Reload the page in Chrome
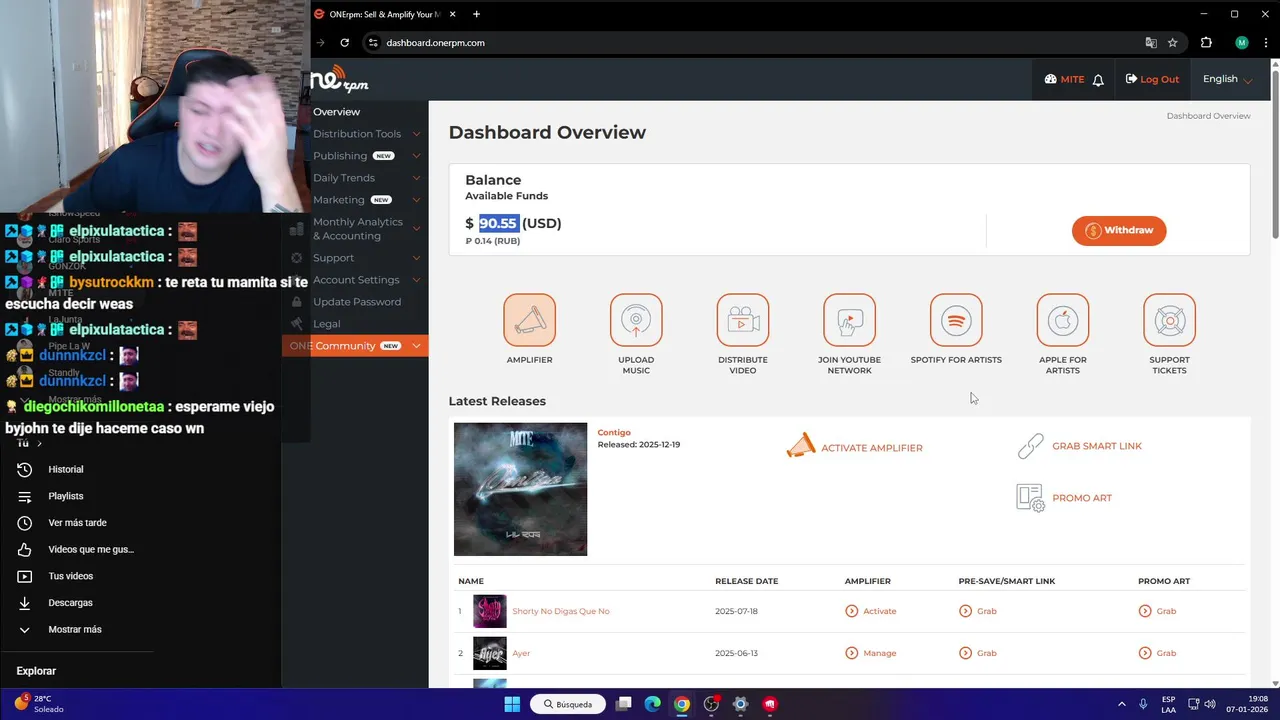Image resolution: width=1280 pixels, height=720 pixels. coord(345,43)
